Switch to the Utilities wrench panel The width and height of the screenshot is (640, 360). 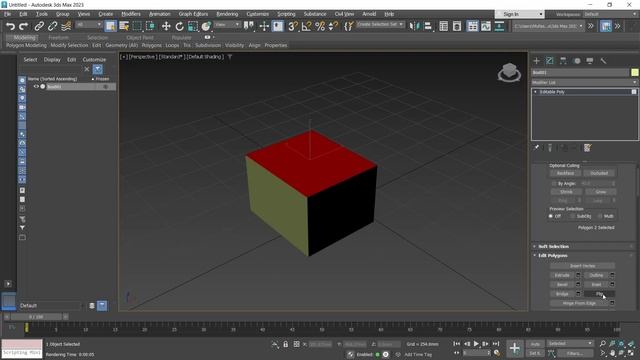[603, 61]
